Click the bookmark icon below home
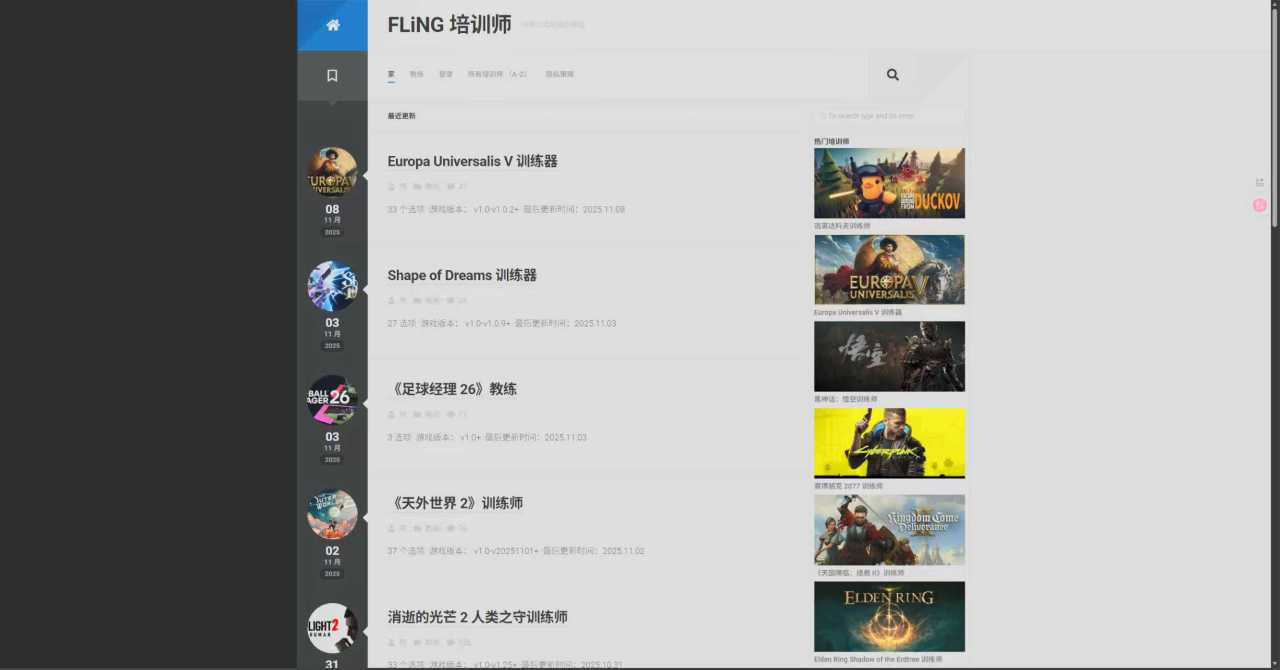 (x=333, y=75)
